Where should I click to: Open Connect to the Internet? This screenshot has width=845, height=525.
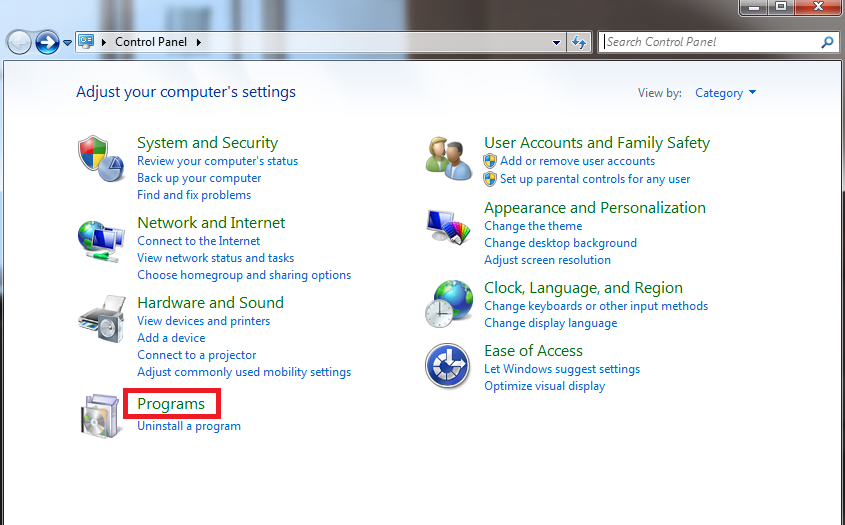click(x=198, y=241)
